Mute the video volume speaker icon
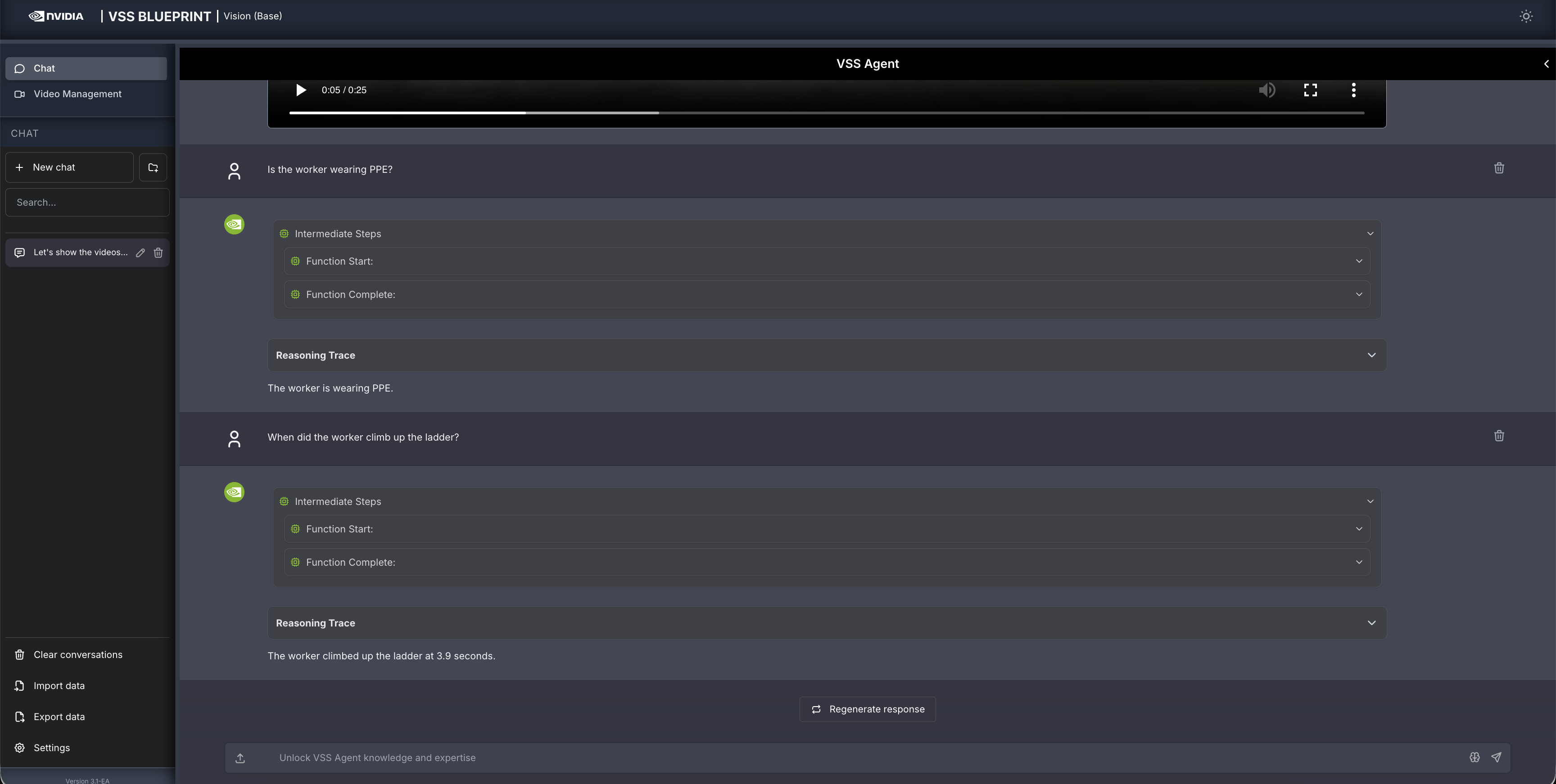 (1267, 90)
